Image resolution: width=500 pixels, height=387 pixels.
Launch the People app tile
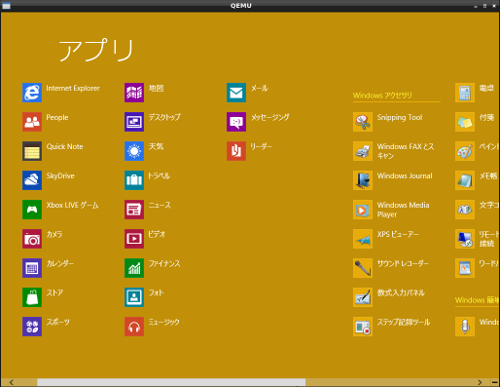pos(32,122)
